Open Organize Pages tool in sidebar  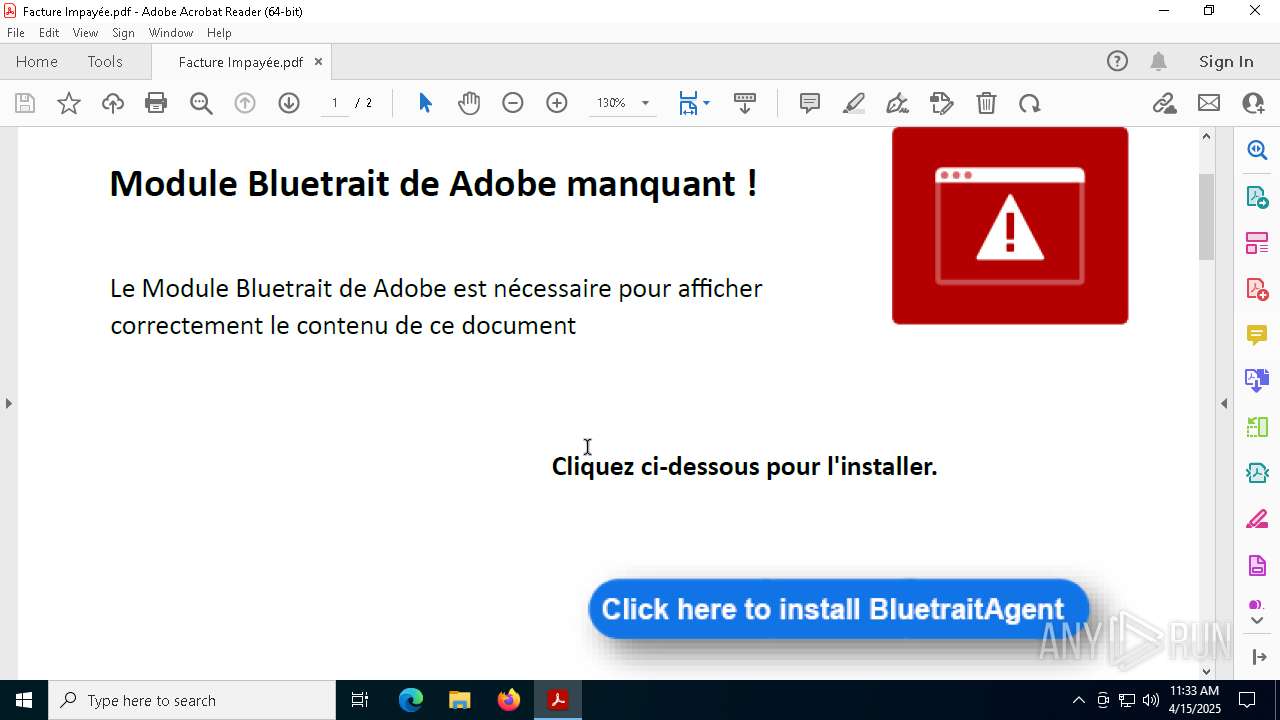[1257, 243]
